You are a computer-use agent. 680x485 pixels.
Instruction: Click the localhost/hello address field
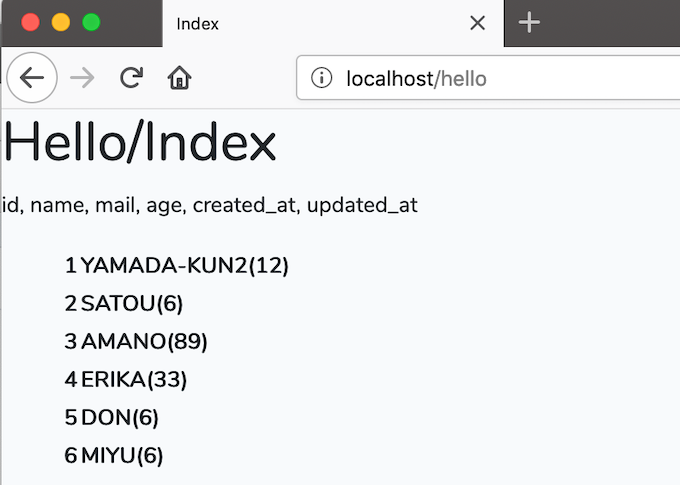click(488, 78)
